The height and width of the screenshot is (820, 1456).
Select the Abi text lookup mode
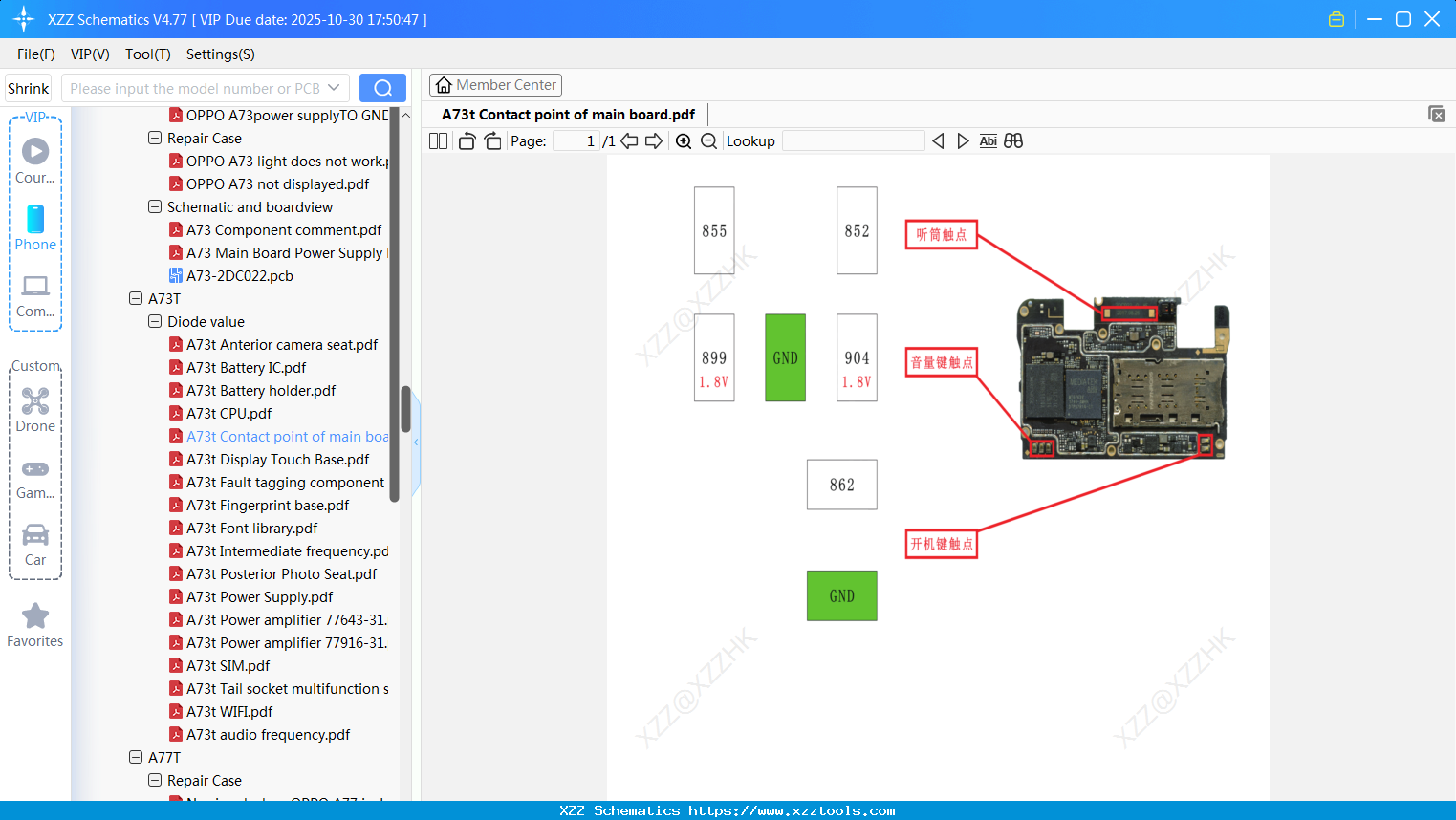pyautogui.click(x=988, y=140)
